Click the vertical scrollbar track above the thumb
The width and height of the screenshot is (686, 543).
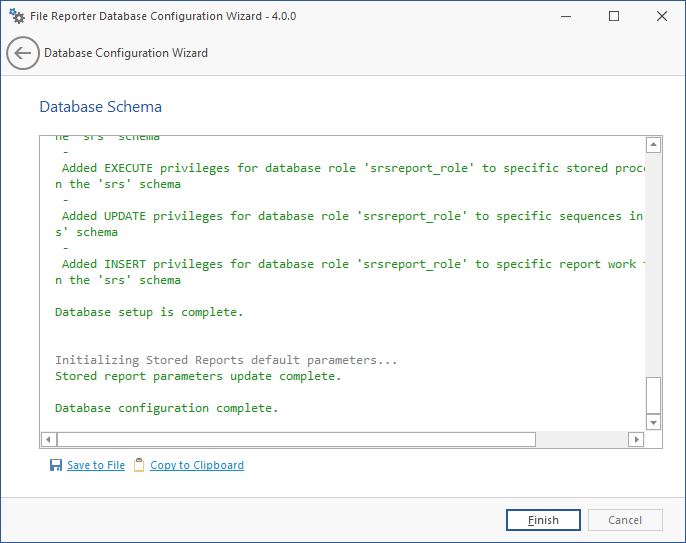[653, 260]
